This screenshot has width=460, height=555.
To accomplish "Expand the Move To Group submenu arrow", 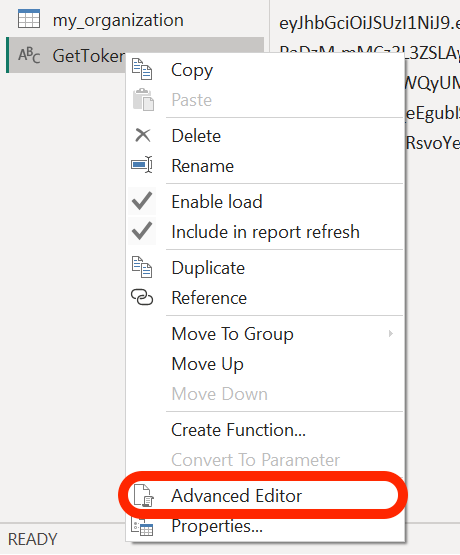I will (391, 333).
